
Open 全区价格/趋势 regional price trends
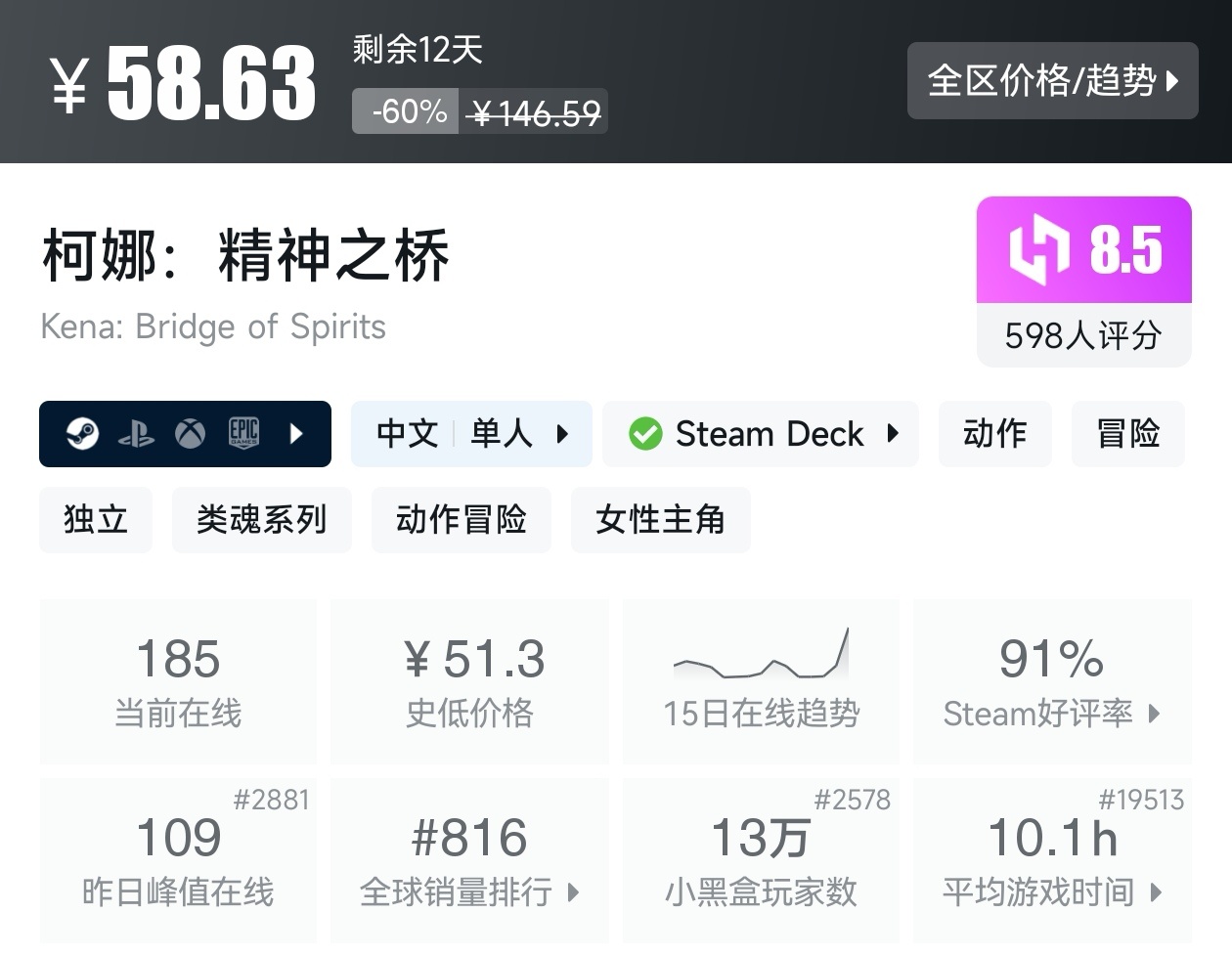coord(1052,81)
